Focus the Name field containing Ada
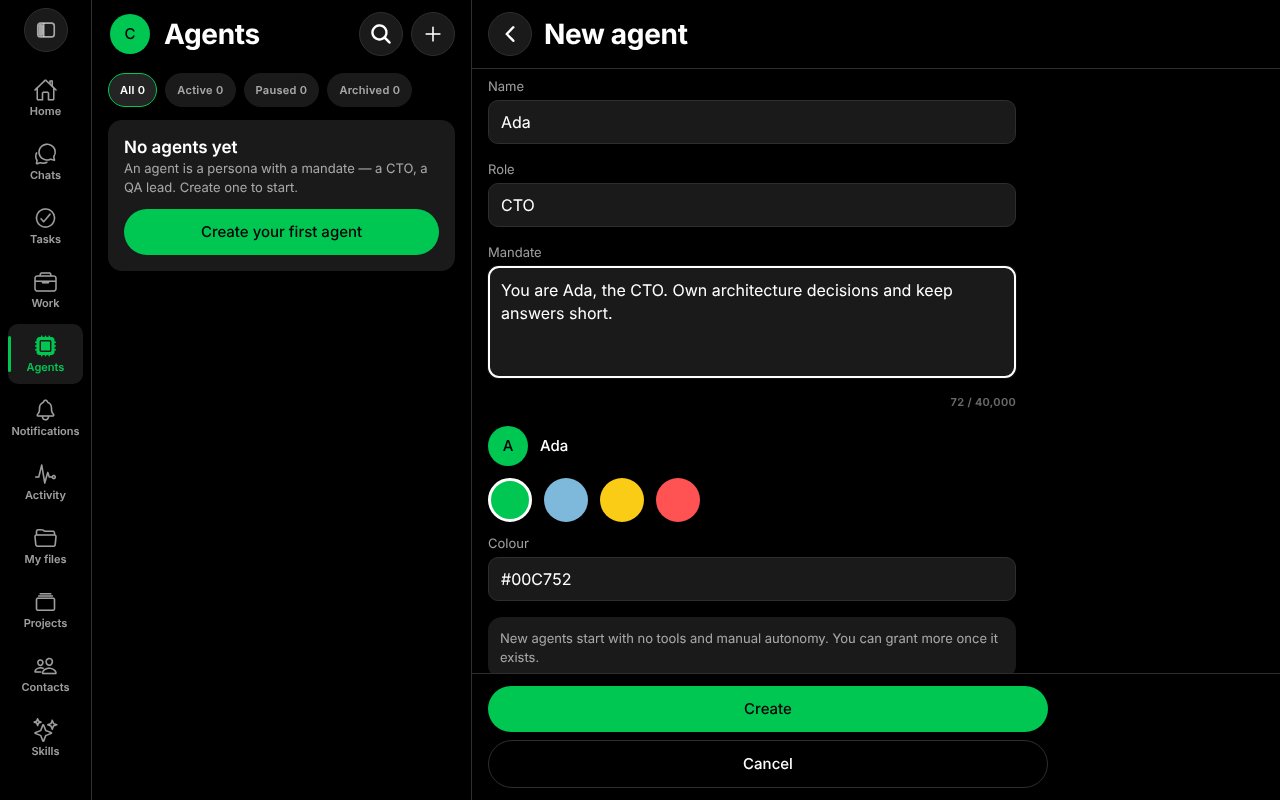Viewport: 1280px width, 800px height. [752, 122]
